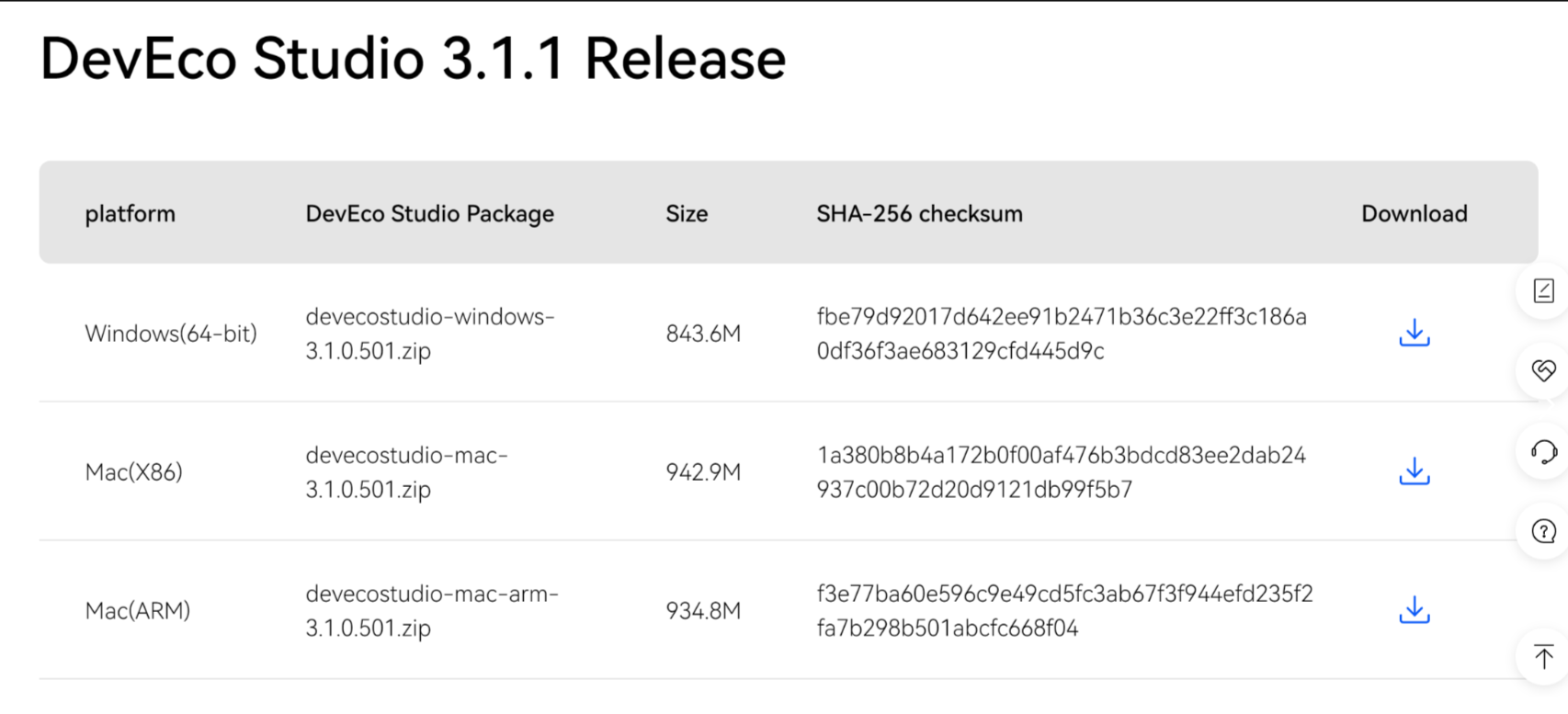Select the "DevEco Studio Package" column header

pos(429,213)
